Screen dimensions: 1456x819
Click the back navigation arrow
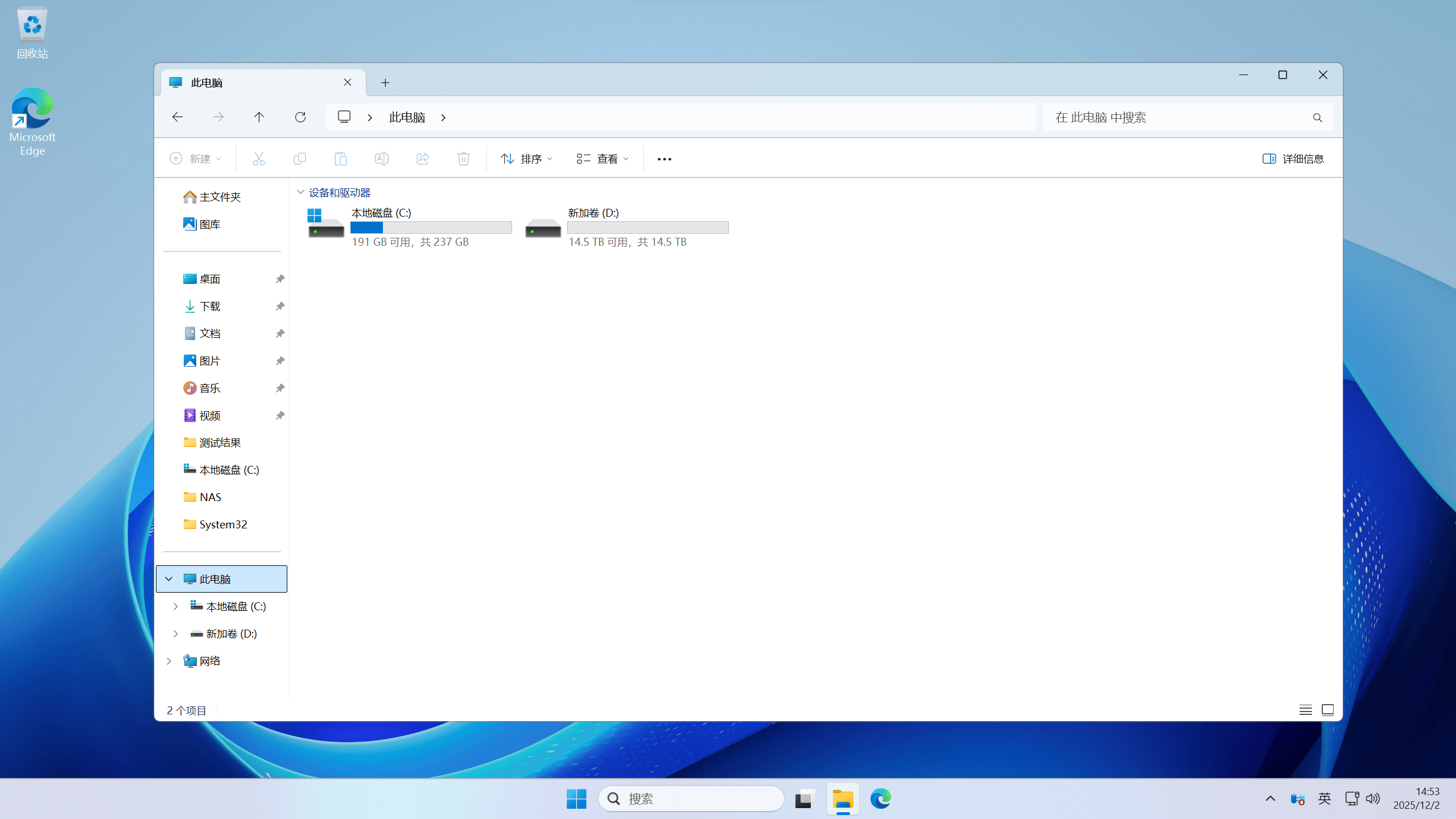177,117
